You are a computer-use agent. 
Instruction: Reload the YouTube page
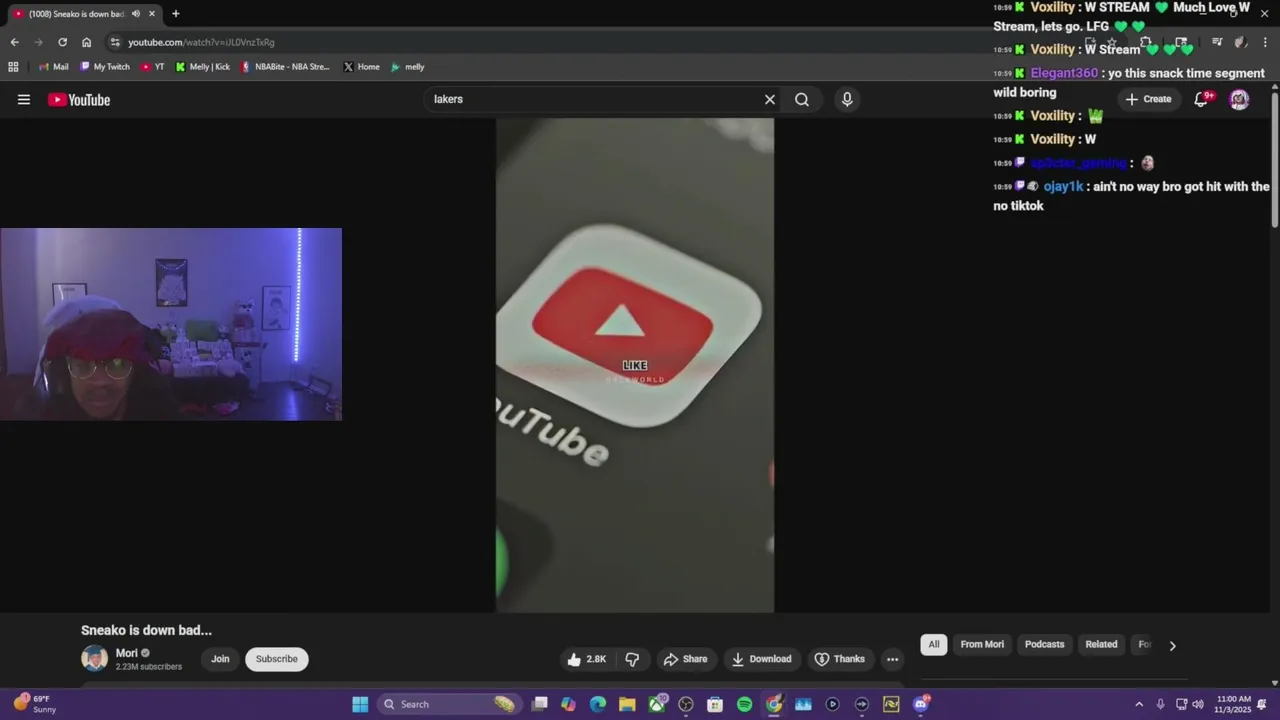[62, 42]
